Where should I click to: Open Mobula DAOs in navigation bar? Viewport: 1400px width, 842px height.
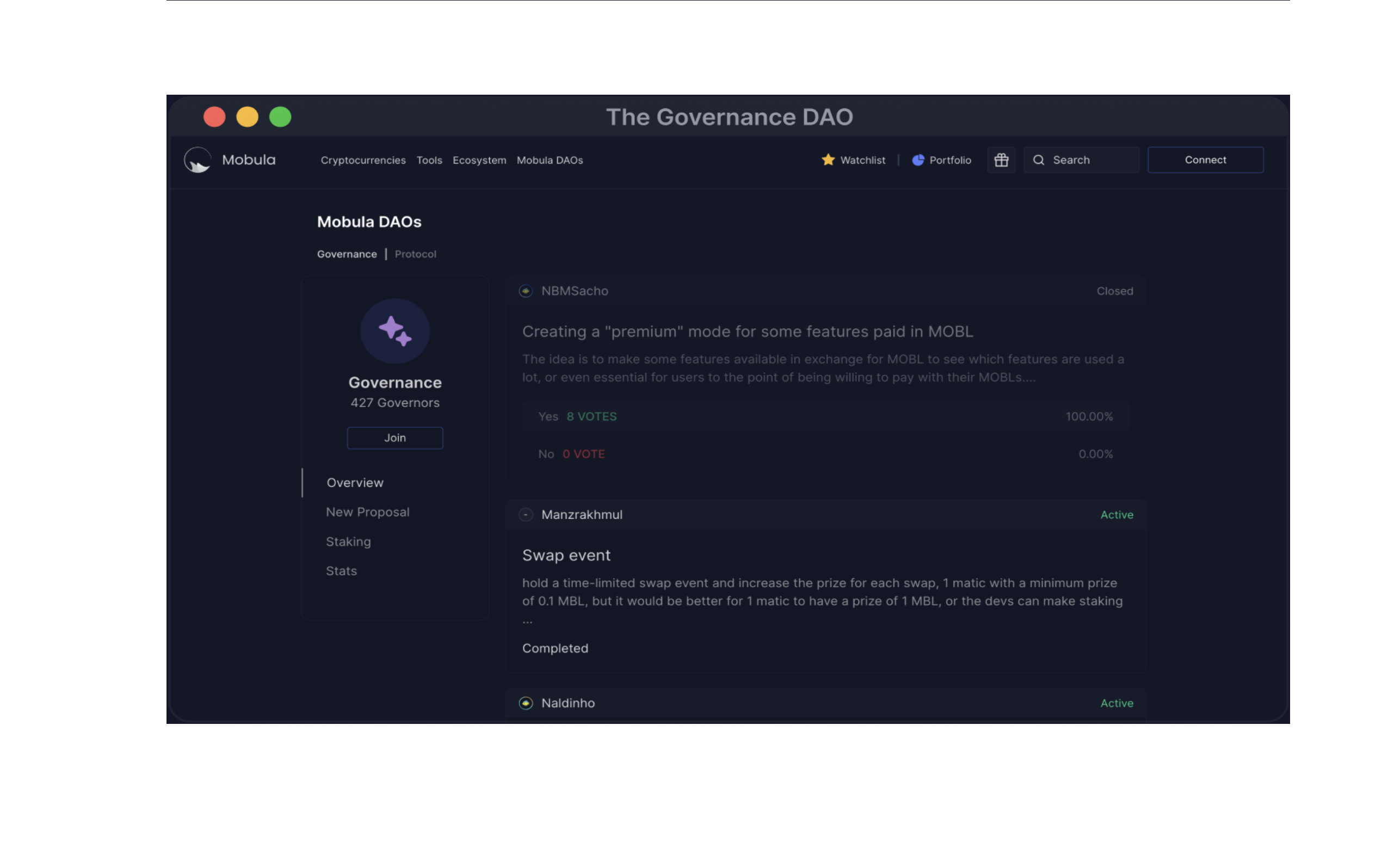click(x=550, y=160)
